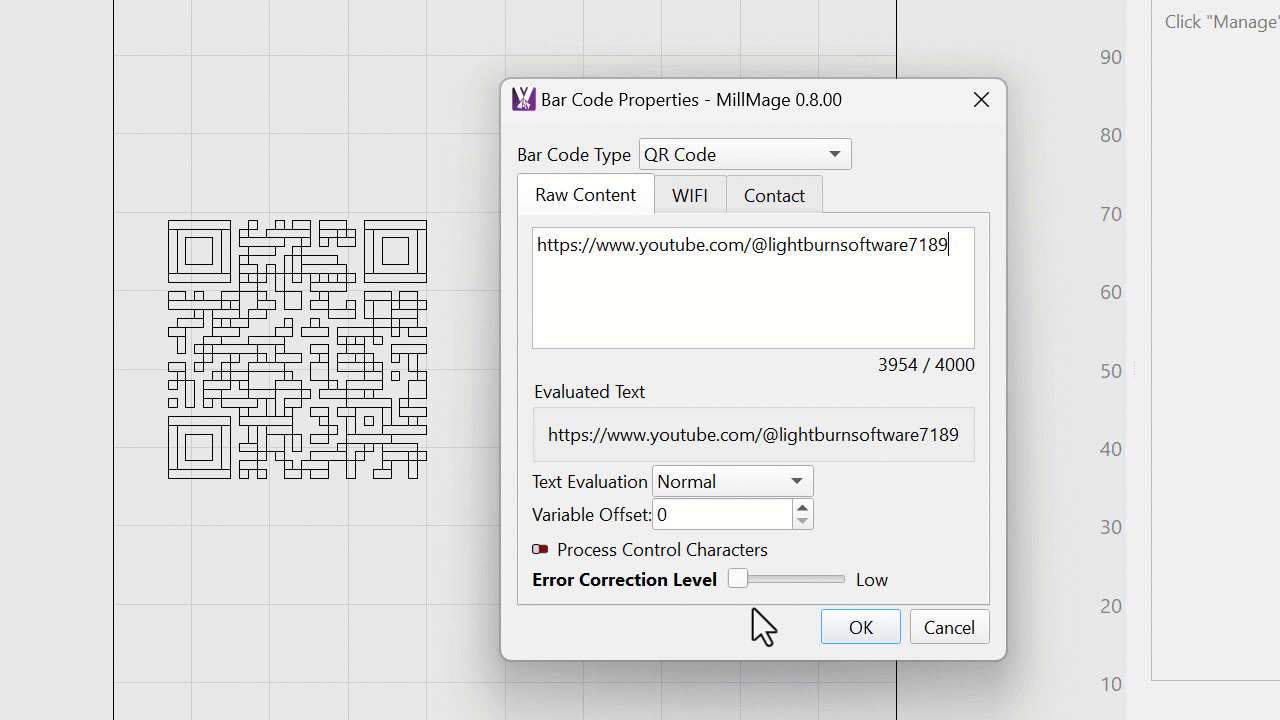This screenshot has height=720, width=1280.
Task: Open the Bar Code Type dropdown
Action: (745, 155)
